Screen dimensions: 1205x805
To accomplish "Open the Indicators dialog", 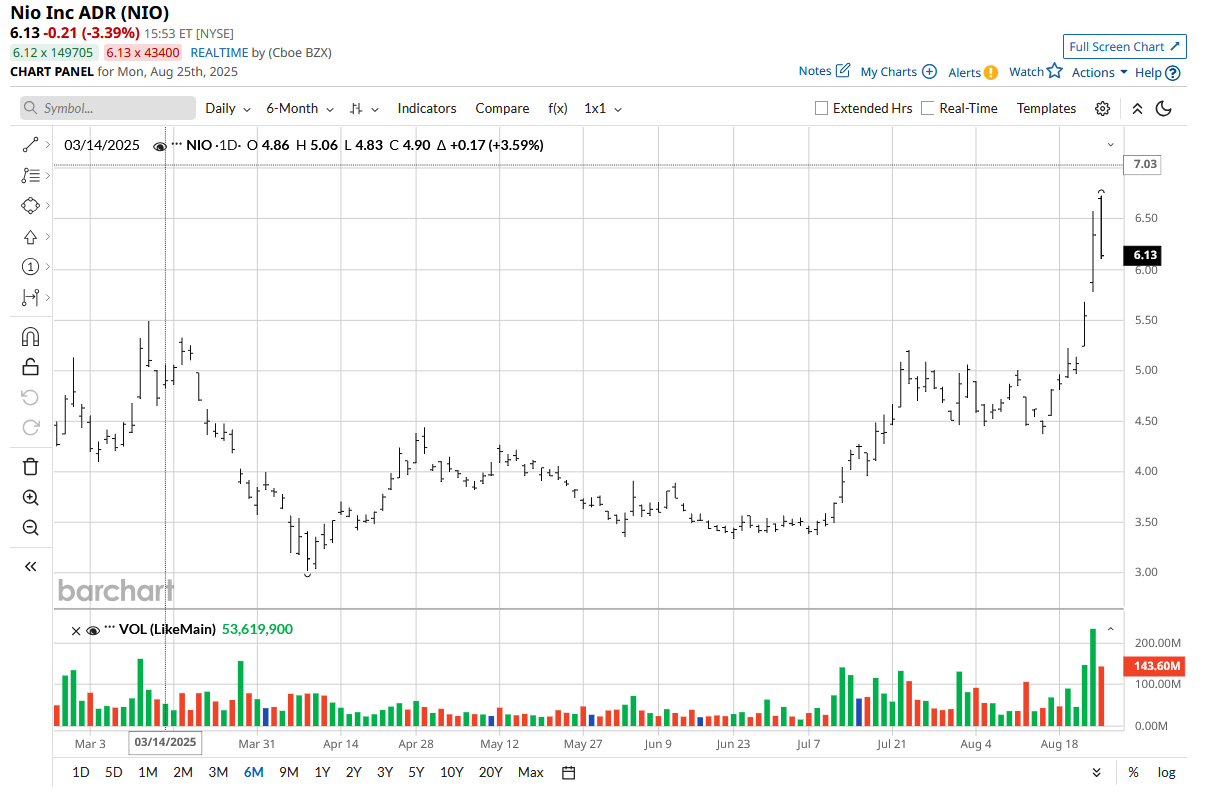I will click(x=427, y=108).
